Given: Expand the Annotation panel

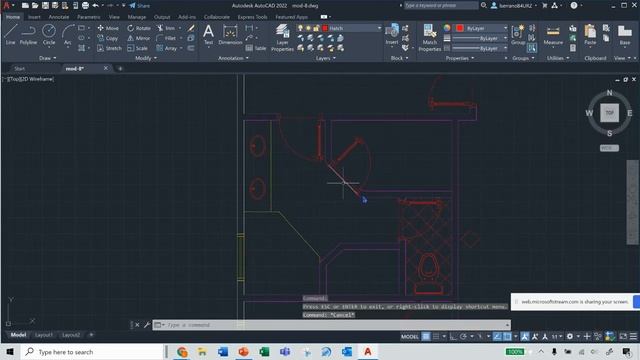Looking at the screenshot, I should pyautogui.click(x=233, y=58).
